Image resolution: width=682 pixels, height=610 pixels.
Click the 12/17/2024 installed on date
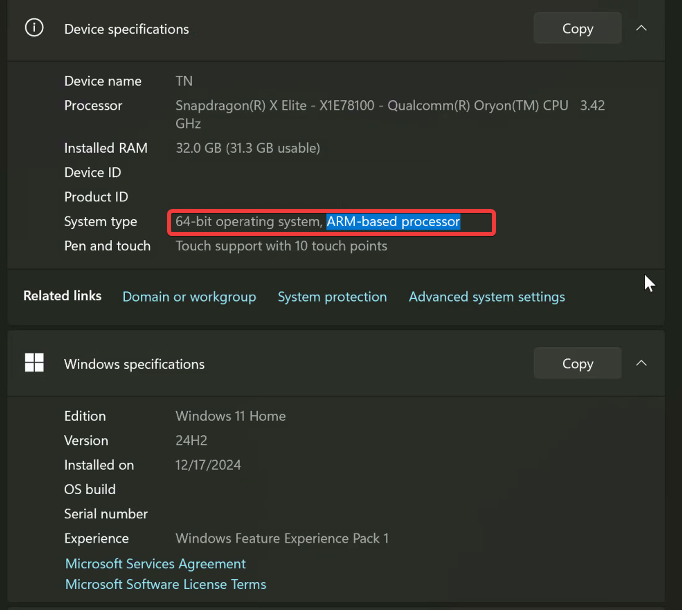pyautogui.click(x=208, y=465)
